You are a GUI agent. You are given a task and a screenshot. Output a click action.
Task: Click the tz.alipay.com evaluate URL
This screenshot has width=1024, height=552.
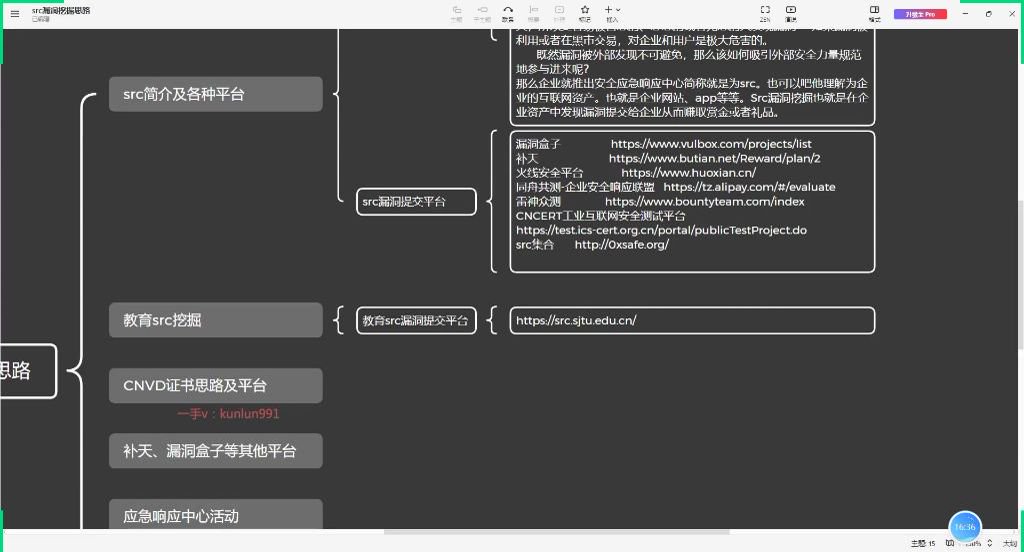(749, 187)
